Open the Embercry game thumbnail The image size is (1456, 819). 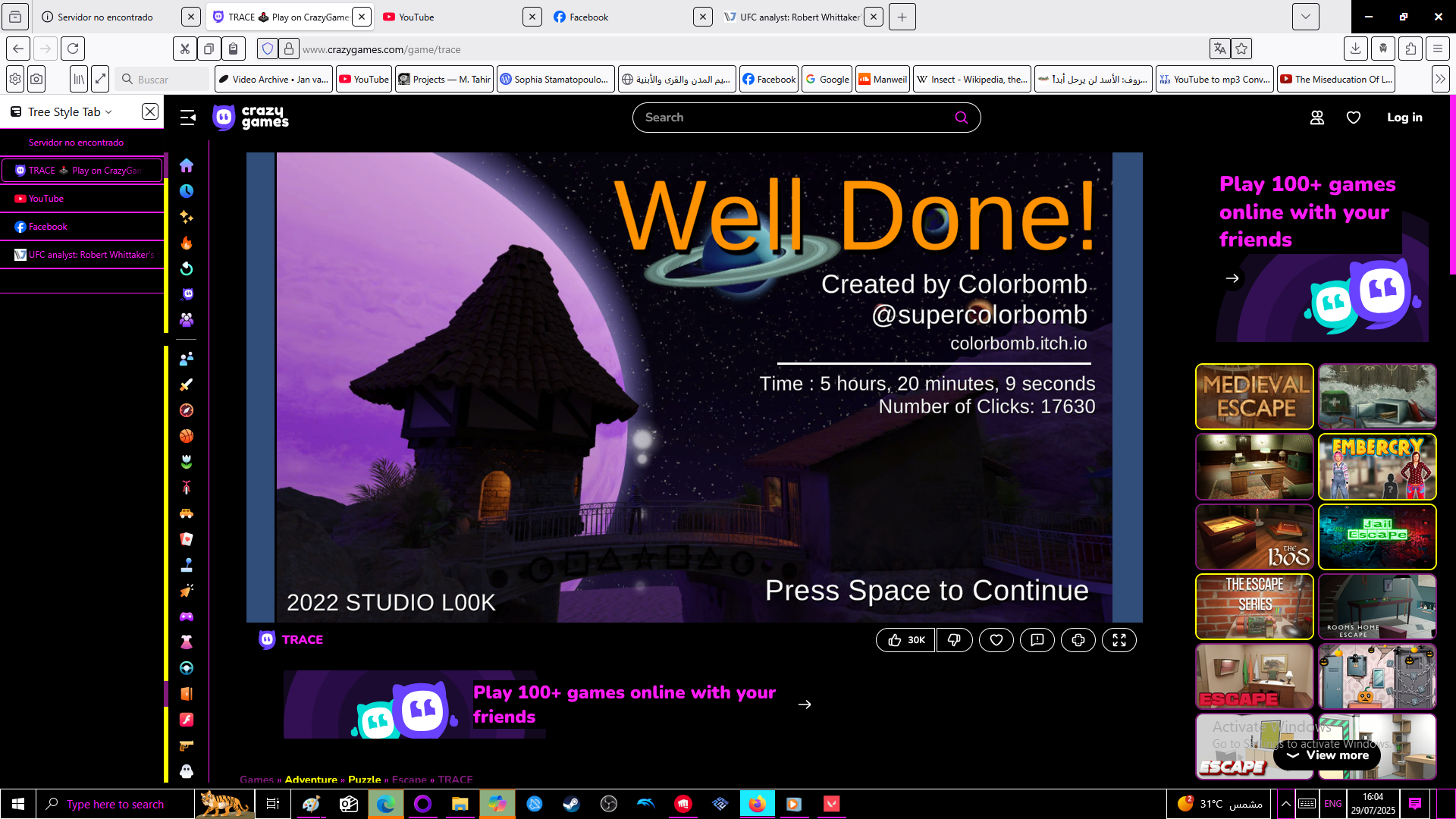1377,466
